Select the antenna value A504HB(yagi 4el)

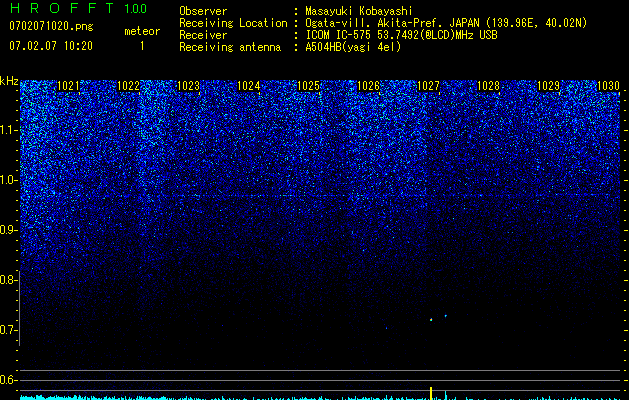353,47
